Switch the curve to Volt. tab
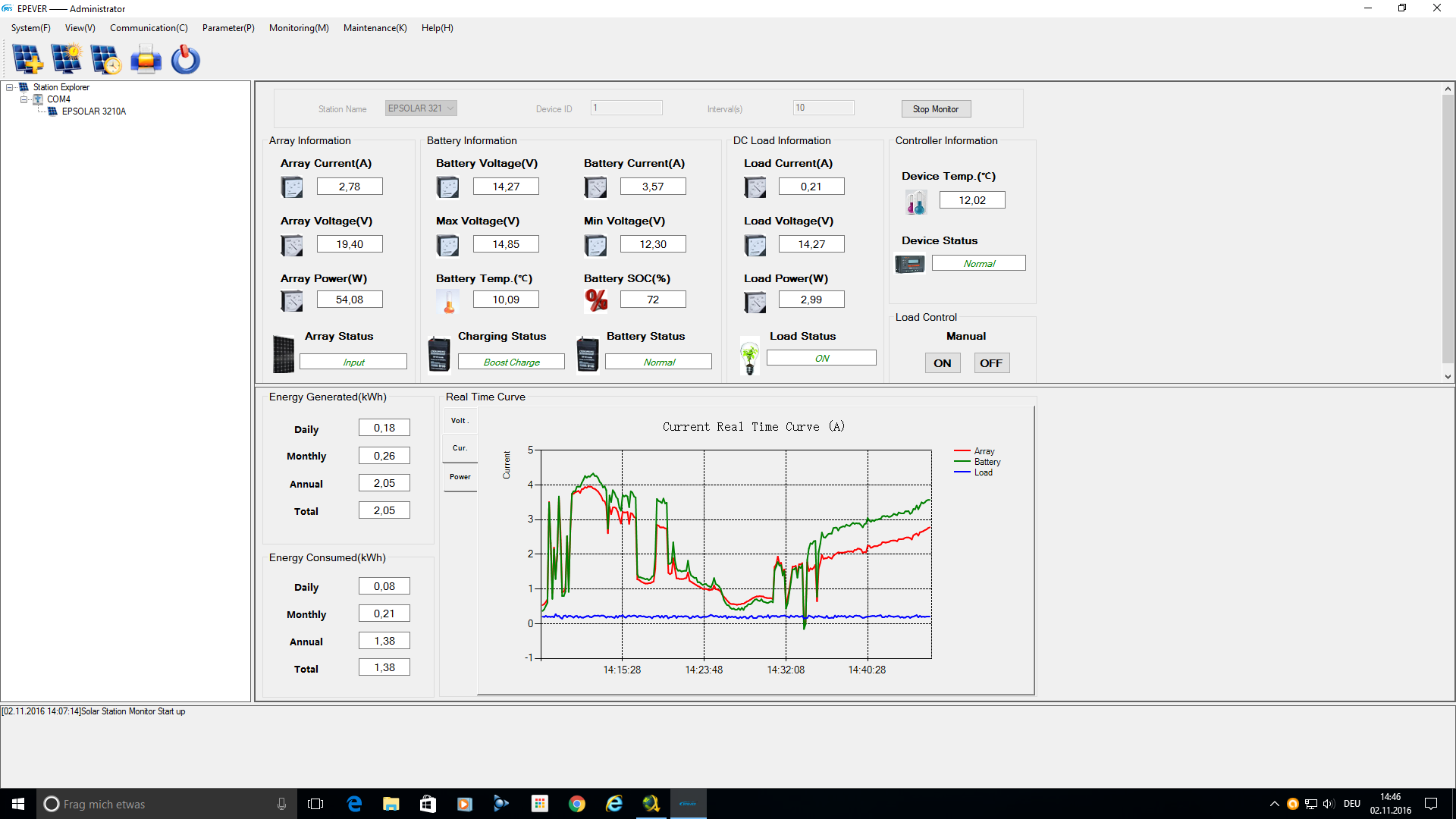 pos(460,421)
